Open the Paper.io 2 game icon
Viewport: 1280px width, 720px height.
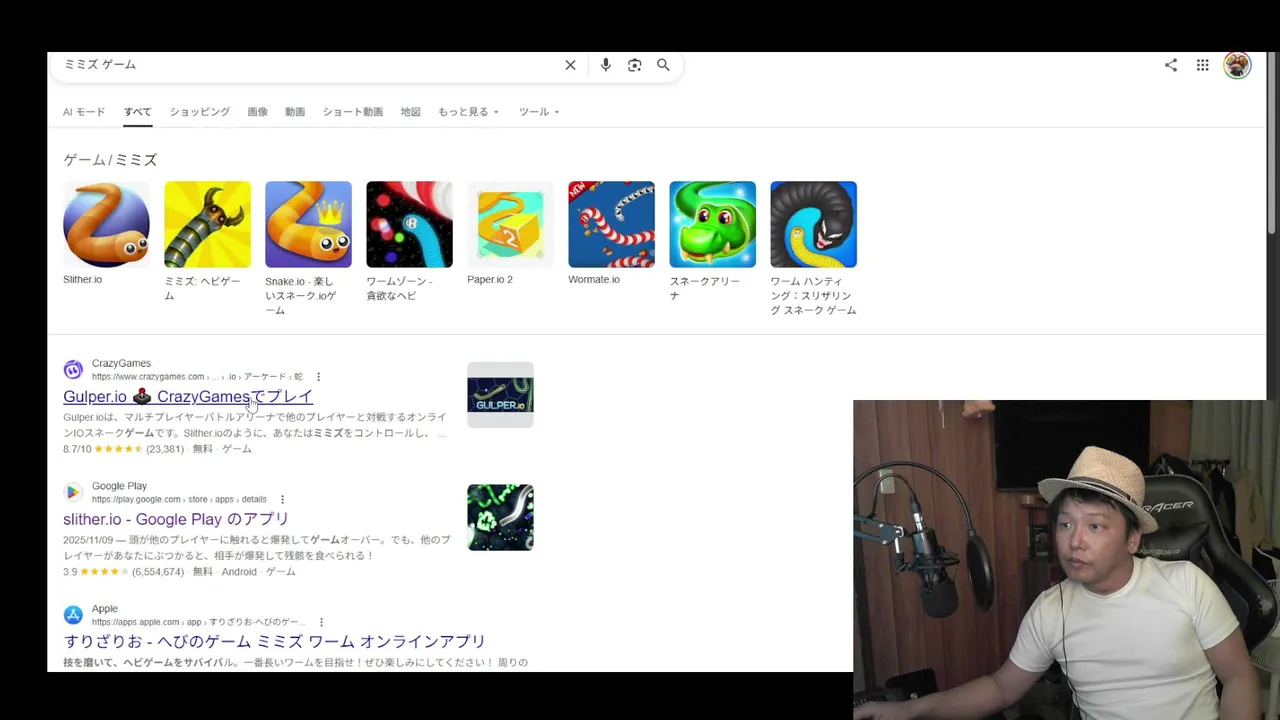pyautogui.click(x=510, y=224)
